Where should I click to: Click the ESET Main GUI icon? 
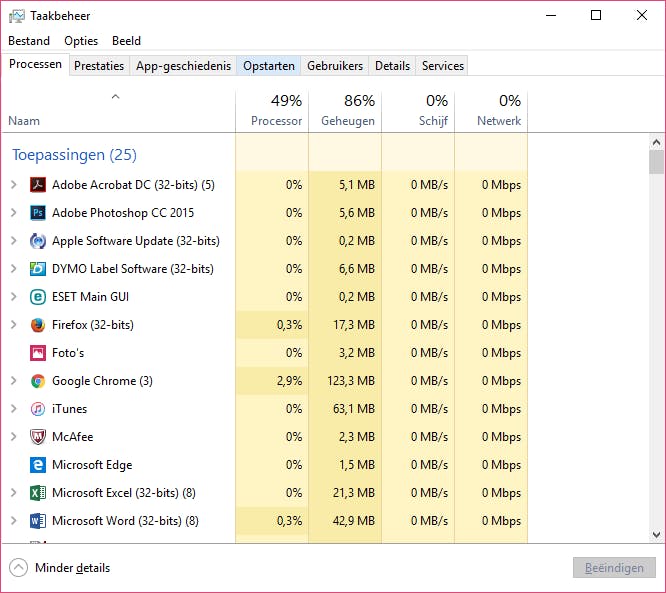pyautogui.click(x=38, y=297)
